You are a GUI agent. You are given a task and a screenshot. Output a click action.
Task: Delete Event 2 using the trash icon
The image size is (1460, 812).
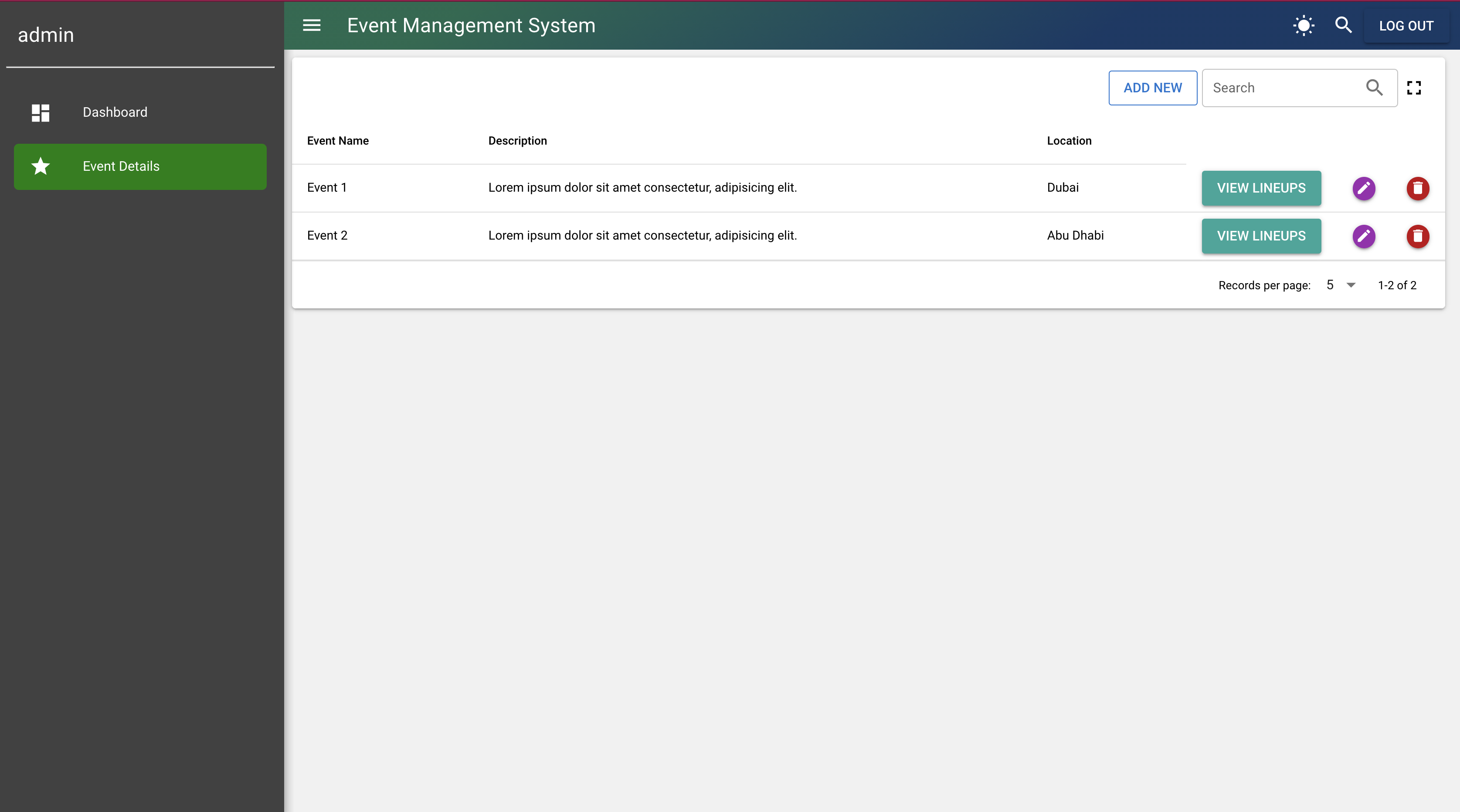click(1417, 236)
